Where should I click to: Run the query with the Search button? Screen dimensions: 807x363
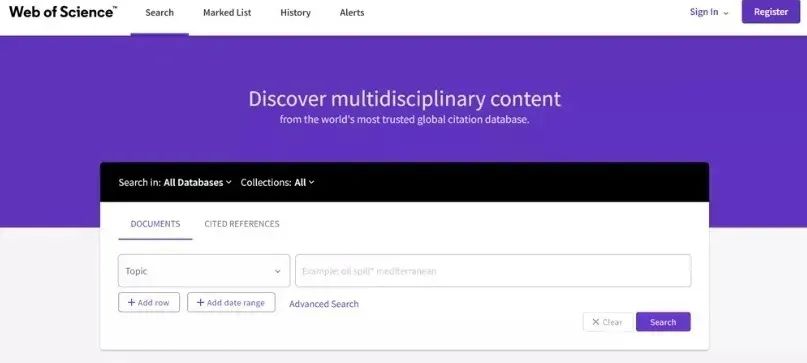point(663,322)
